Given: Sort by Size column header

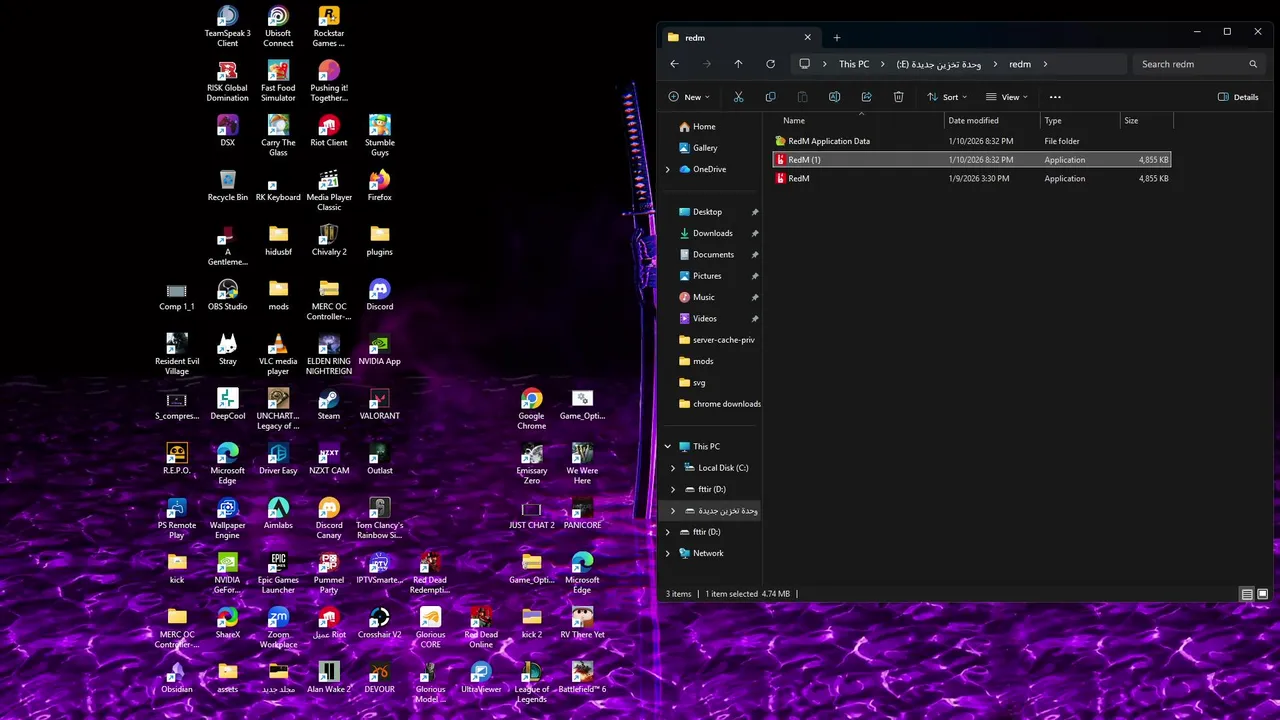Looking at the screenshot, I should 1147,120.
